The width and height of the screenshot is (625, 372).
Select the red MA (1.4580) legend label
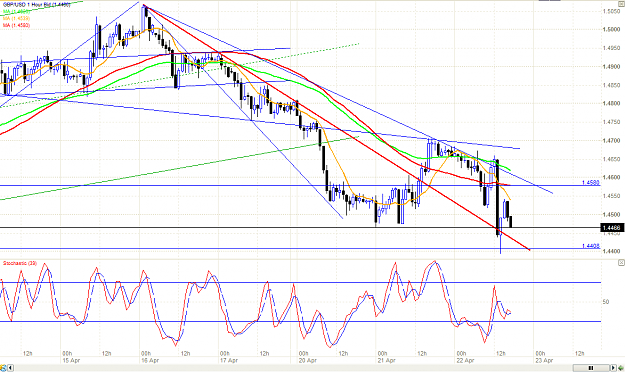pyautogui.click(x=16, y=25)
